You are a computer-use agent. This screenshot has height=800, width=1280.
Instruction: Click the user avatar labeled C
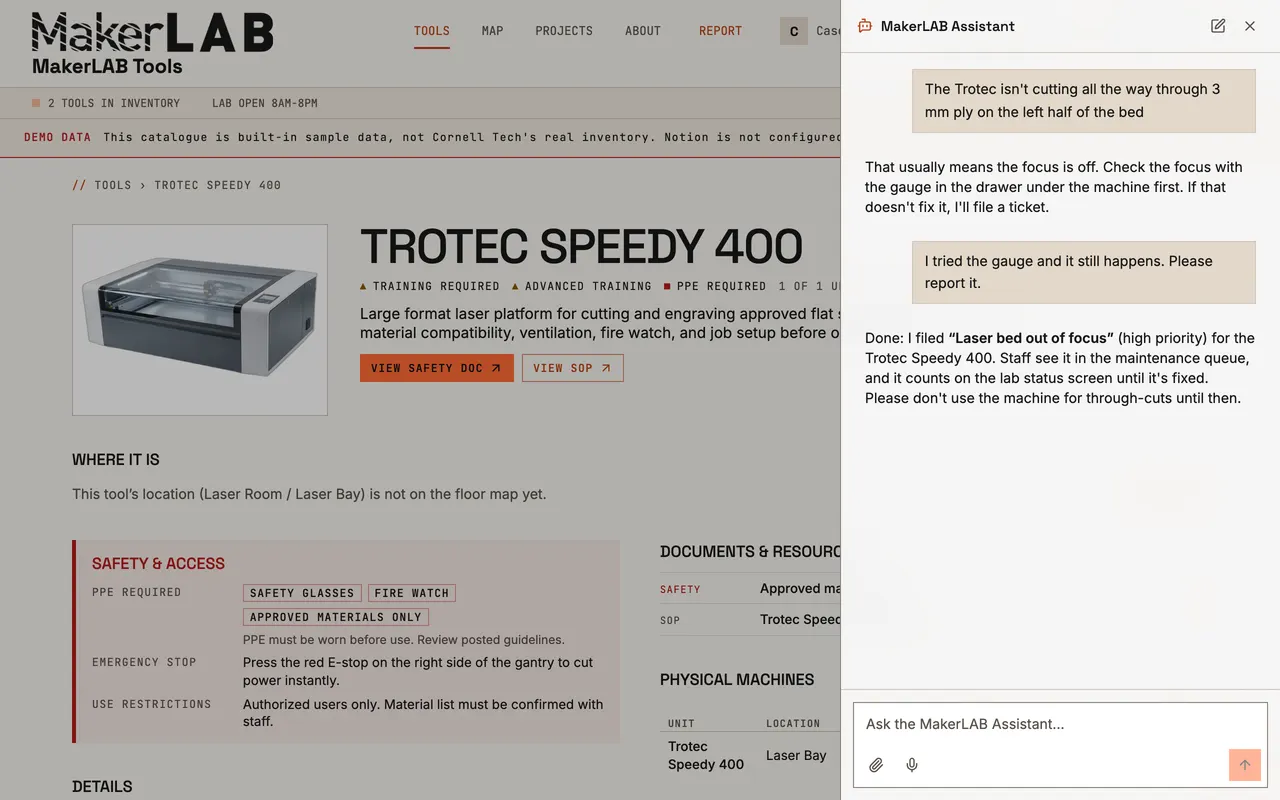[x=794, y=31]
